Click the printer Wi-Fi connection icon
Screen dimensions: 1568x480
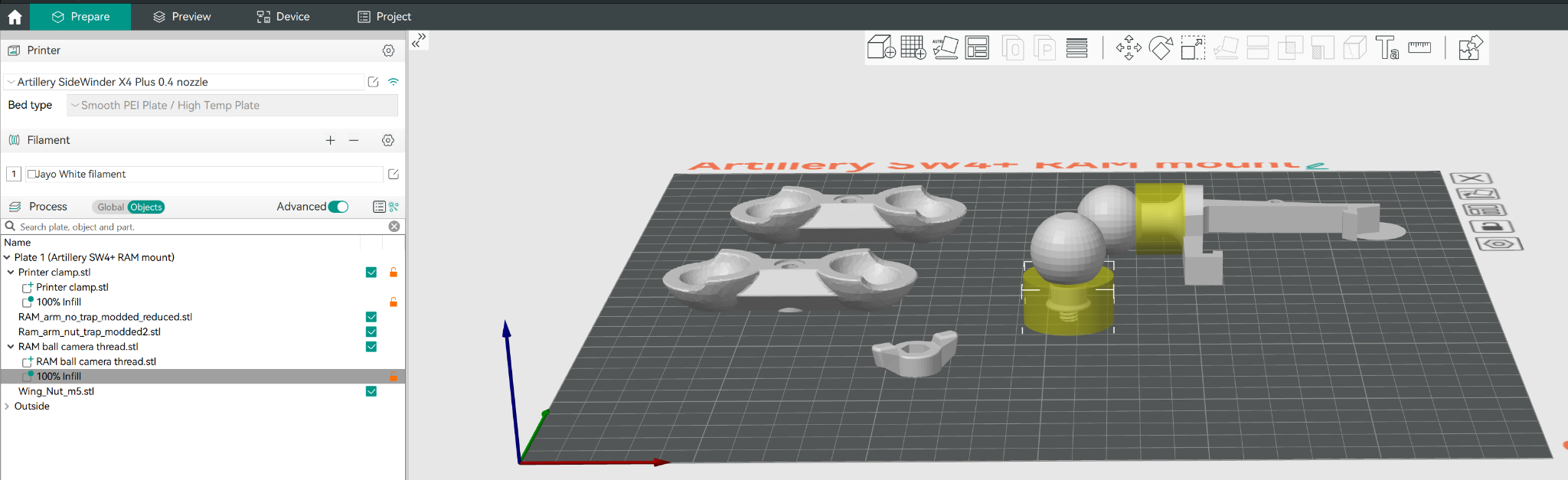pyautogui.click(x=393, y=82)
